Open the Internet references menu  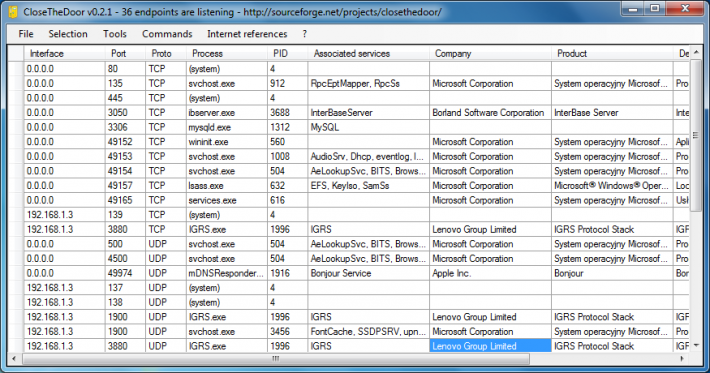pyautogui.click(x=247, y=34)
